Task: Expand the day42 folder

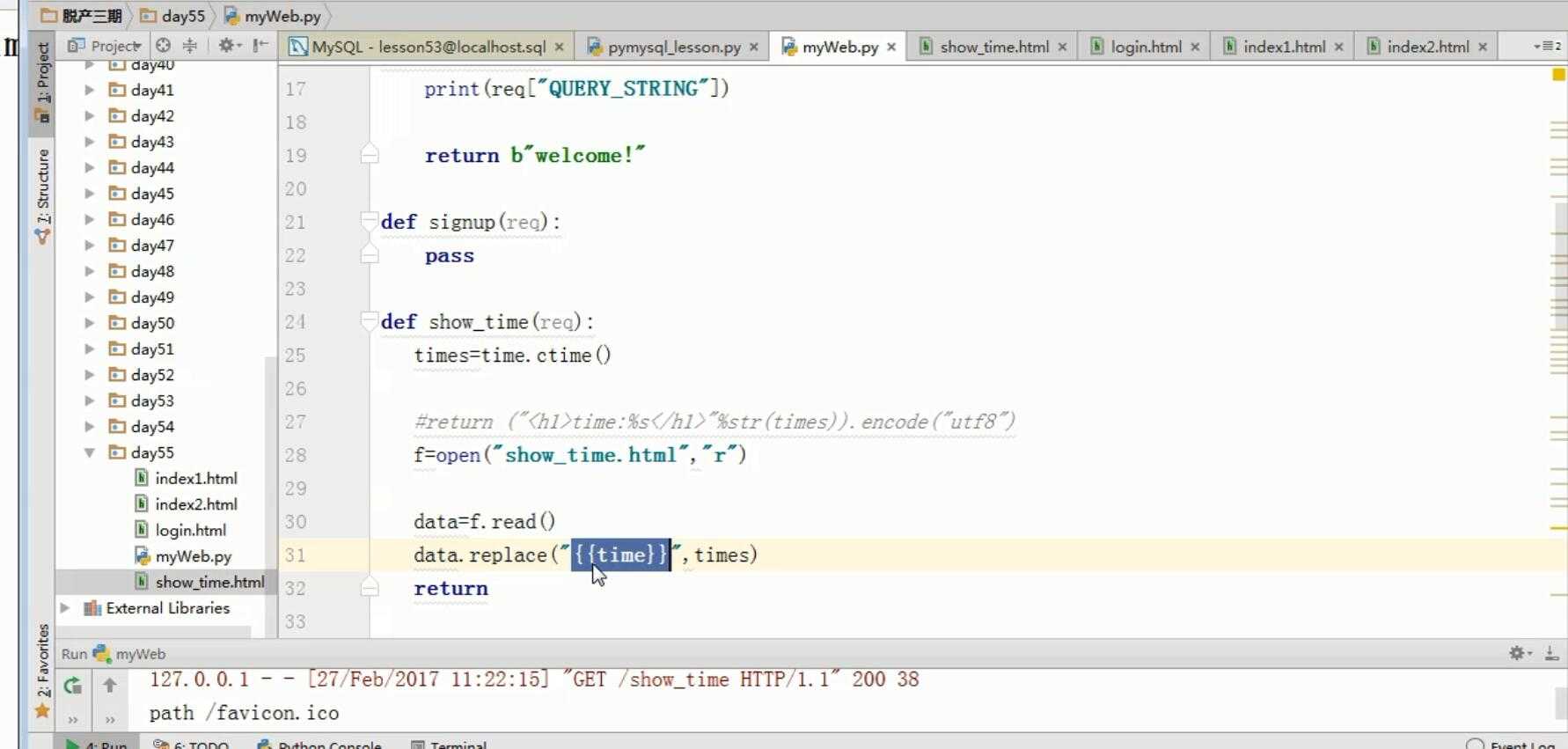Action: point(89,115)
